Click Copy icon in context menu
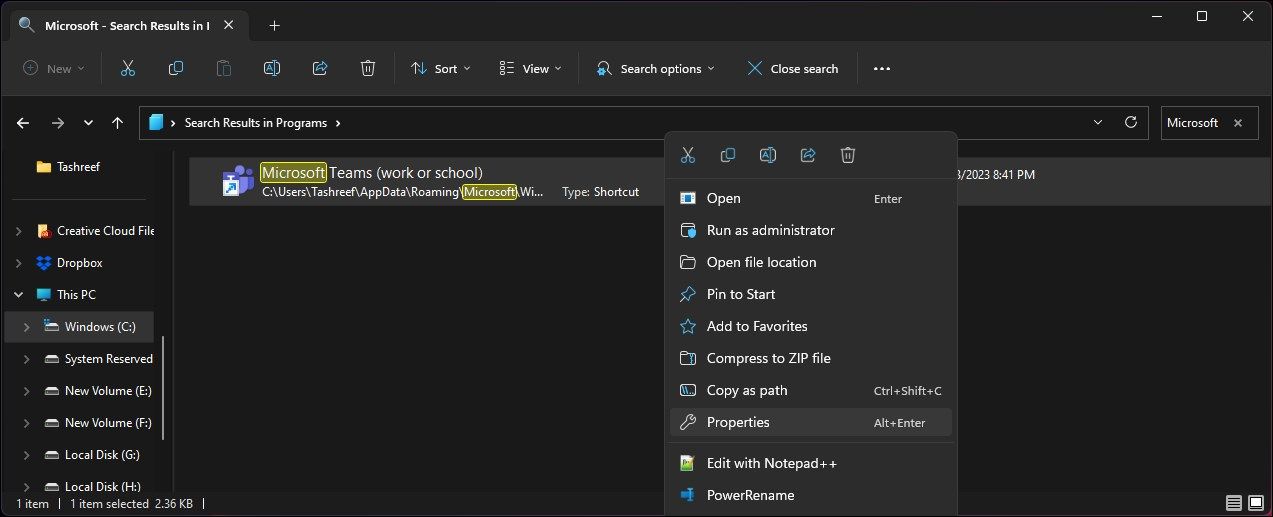1273x517 pixels. click(x=728, y=155)
